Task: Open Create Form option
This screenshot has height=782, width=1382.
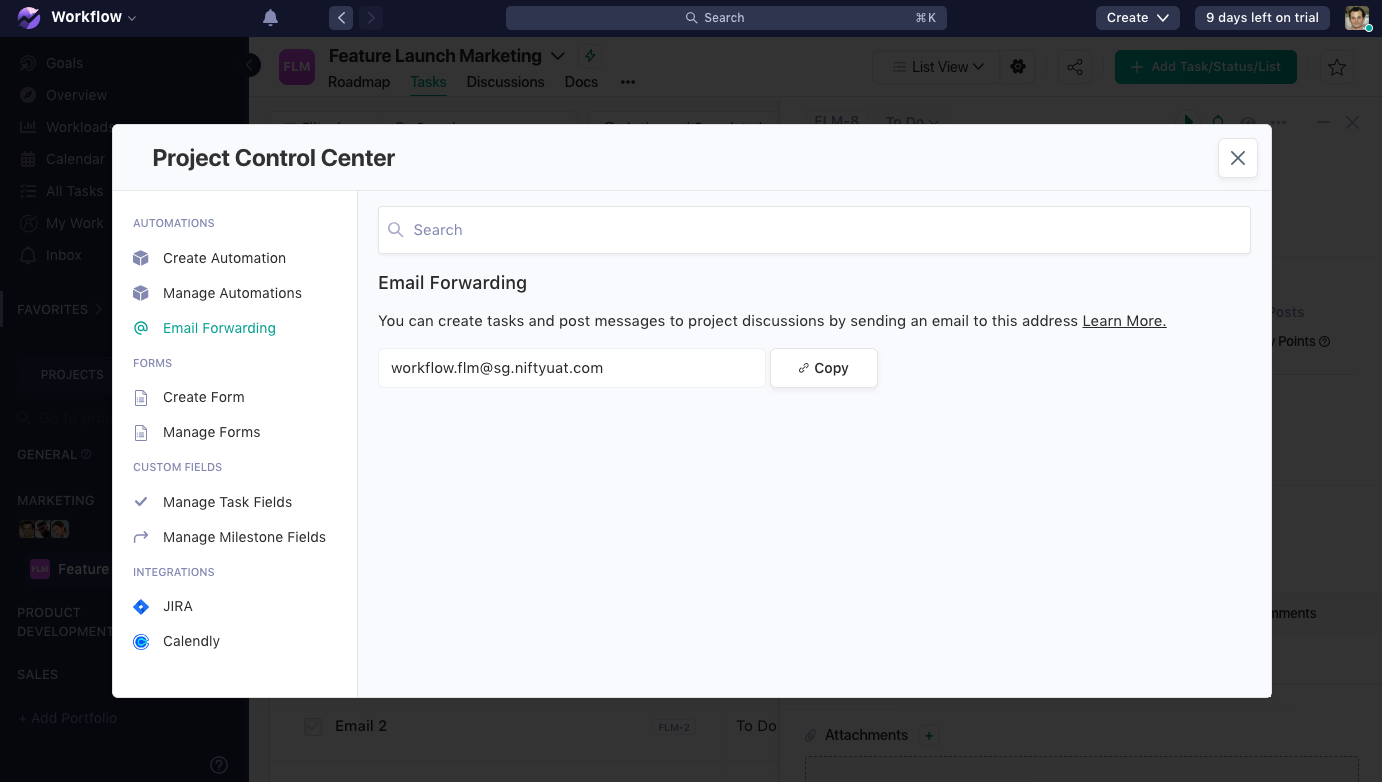Action: click(203, 397)
